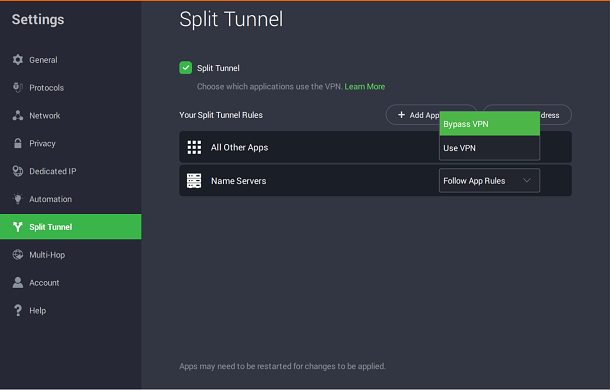Choose Use VPN from the dropdown list
The height and width of the screenshot is (390, 610).
(489, 148)
